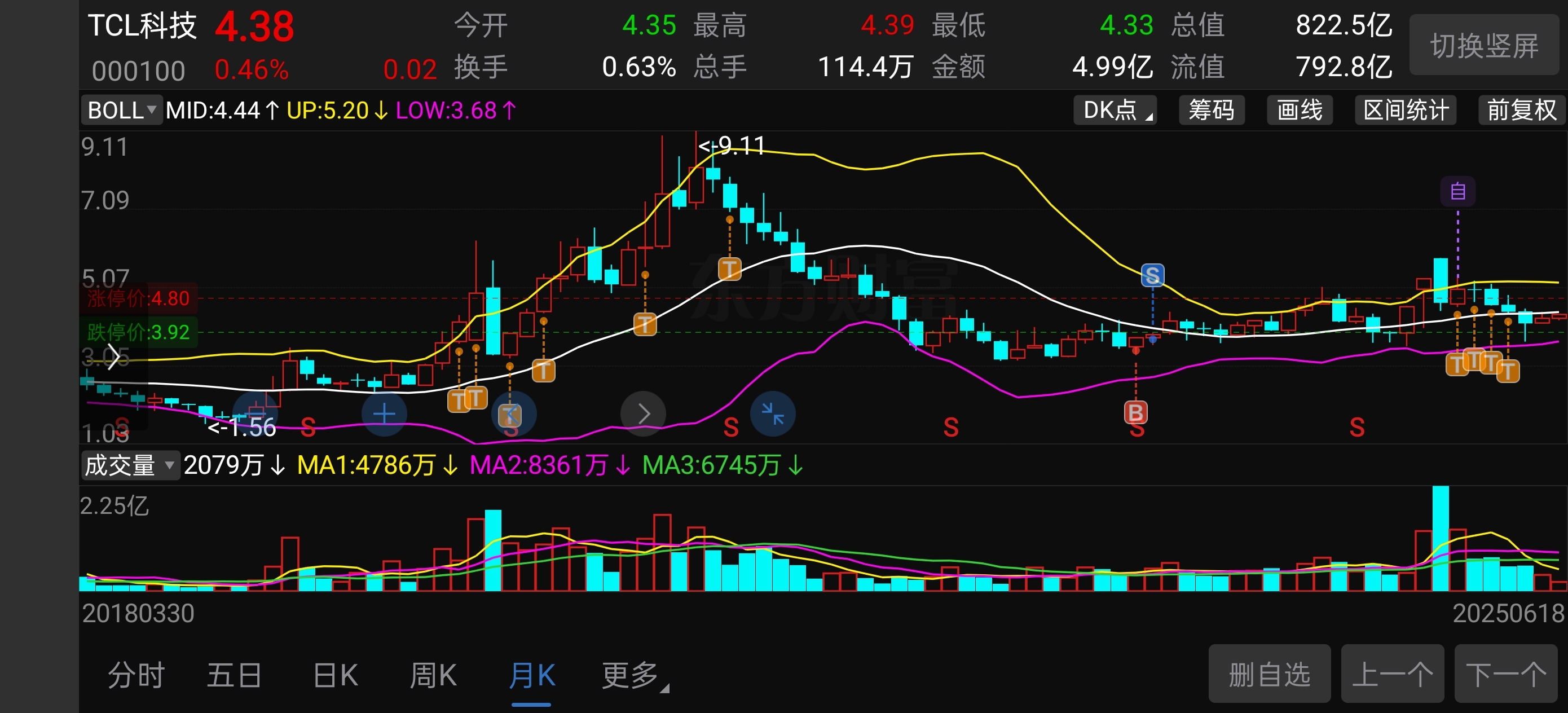Click the blue plus zoom-in circle icon
The image size is (1568, 713).
[384, 415]
